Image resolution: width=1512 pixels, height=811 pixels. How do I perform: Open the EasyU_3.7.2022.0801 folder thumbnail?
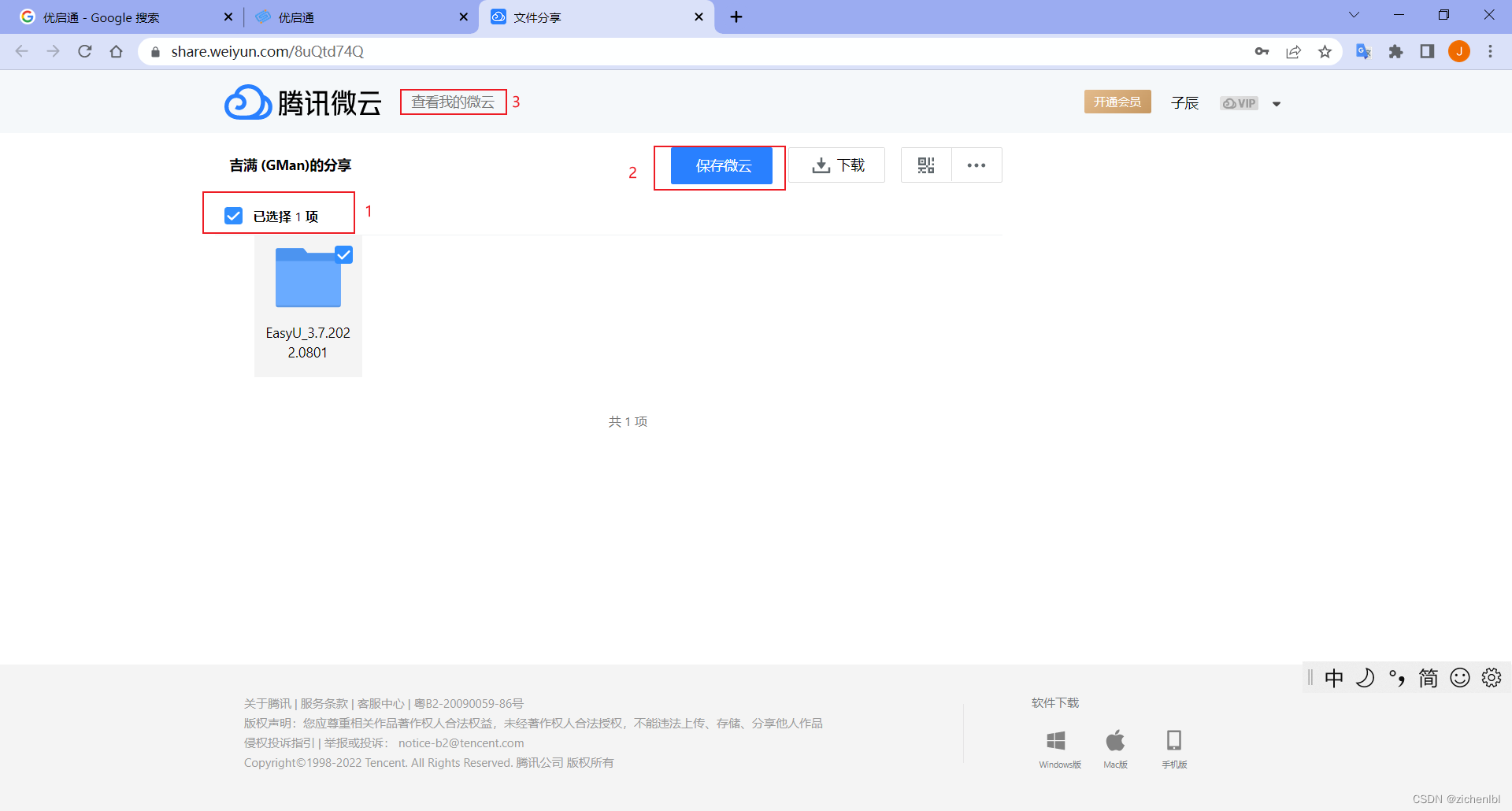pos(308,278)
